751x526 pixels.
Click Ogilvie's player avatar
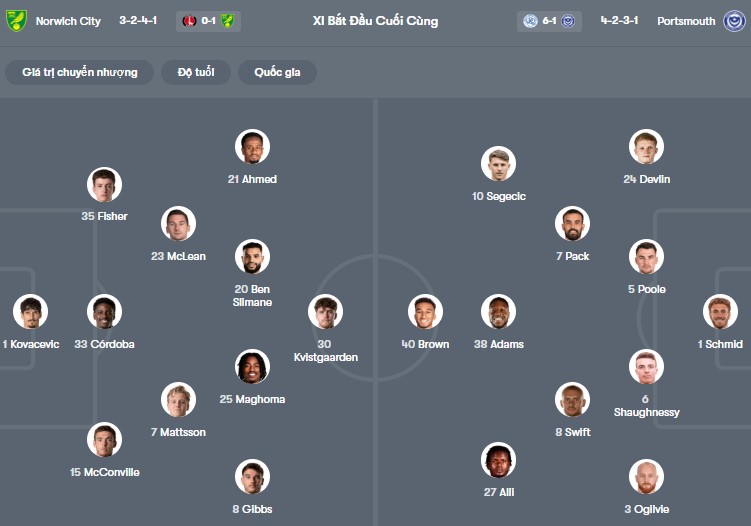(x=647, y=477)
